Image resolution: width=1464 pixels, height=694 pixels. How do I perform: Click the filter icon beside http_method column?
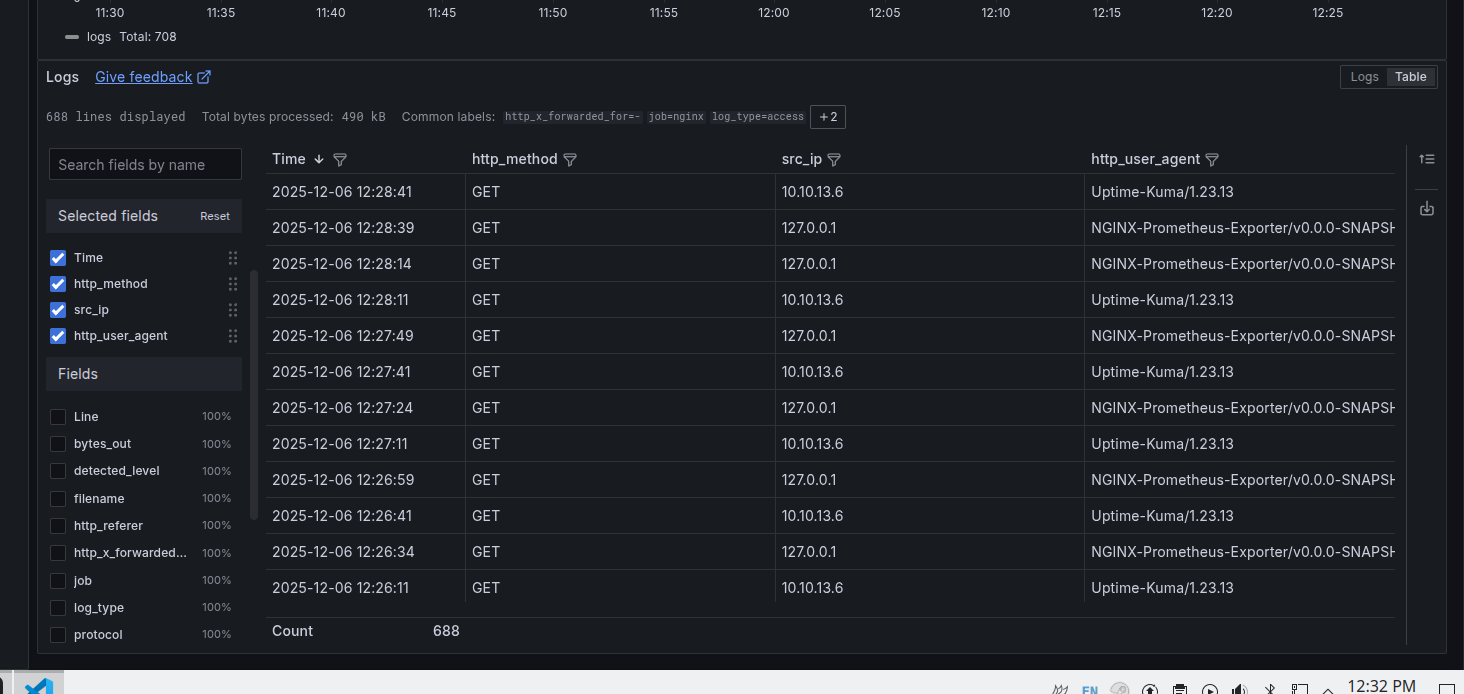(570, 160)
